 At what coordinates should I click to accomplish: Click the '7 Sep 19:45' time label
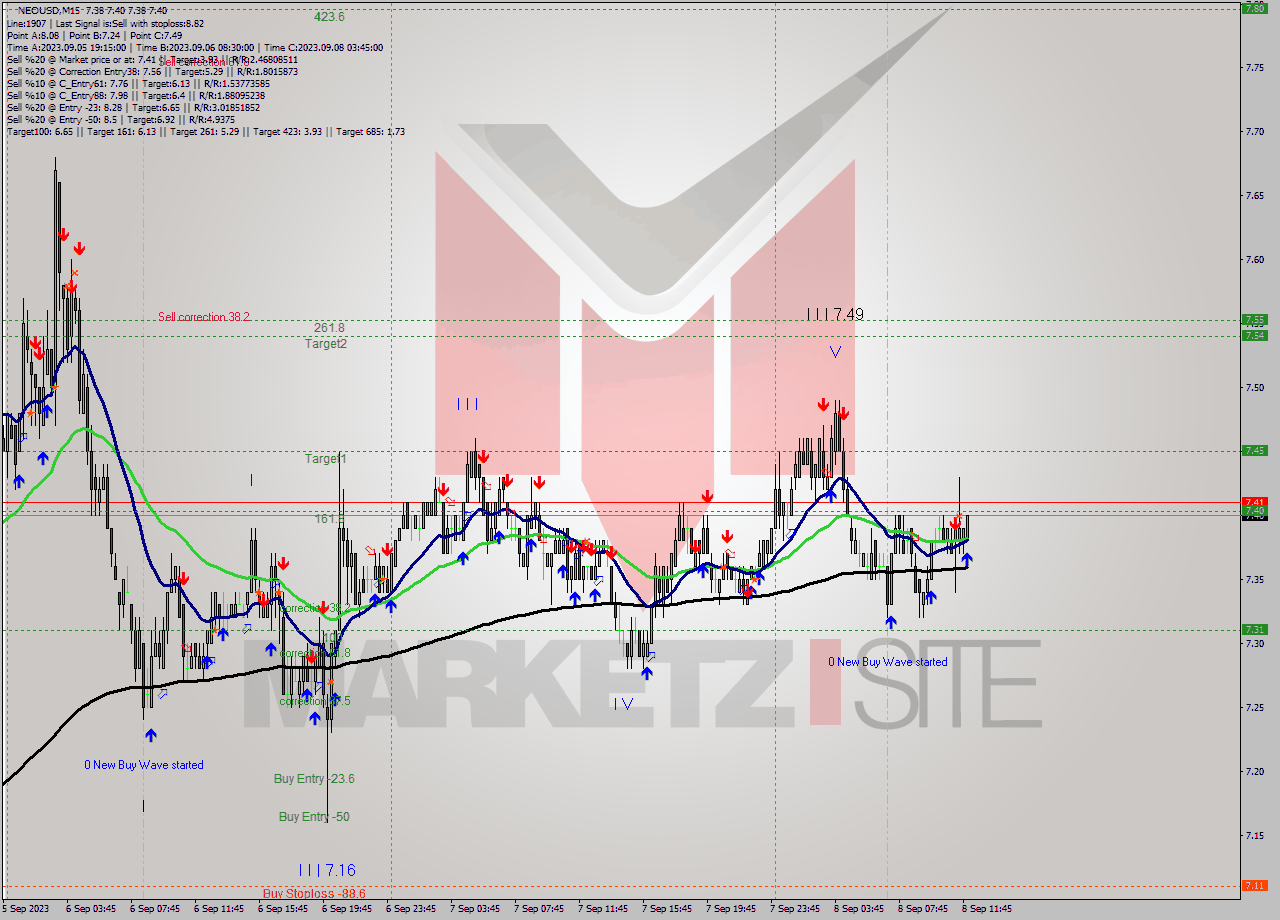(x=731, y=909)
